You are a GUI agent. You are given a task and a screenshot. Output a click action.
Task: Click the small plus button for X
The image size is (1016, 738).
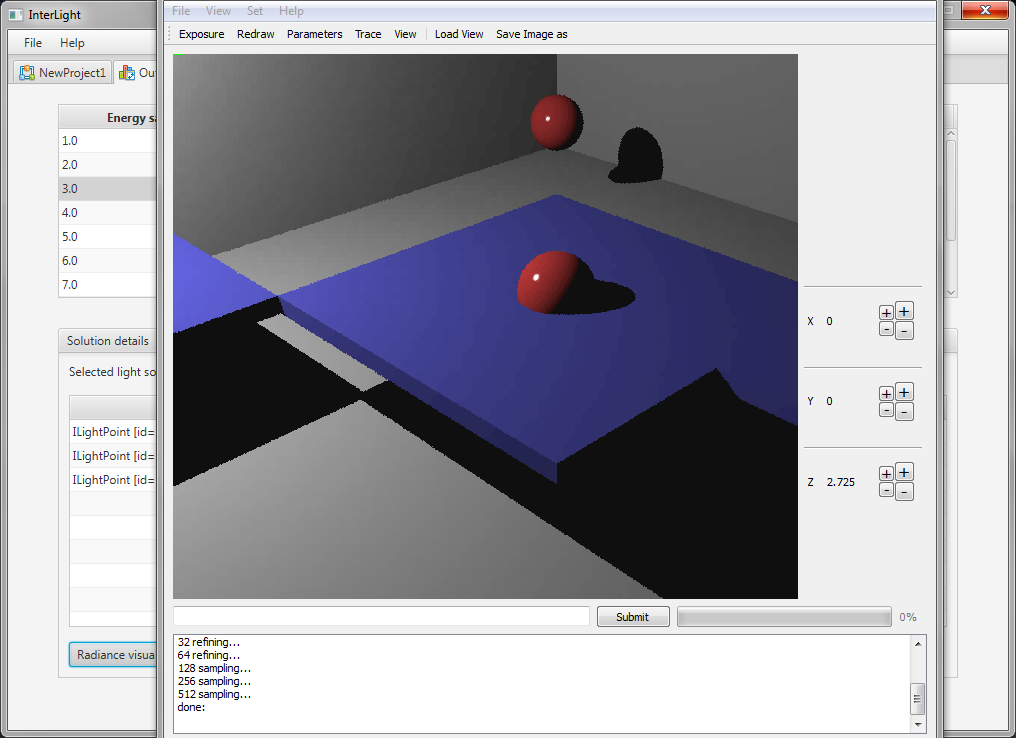(886, 313)
